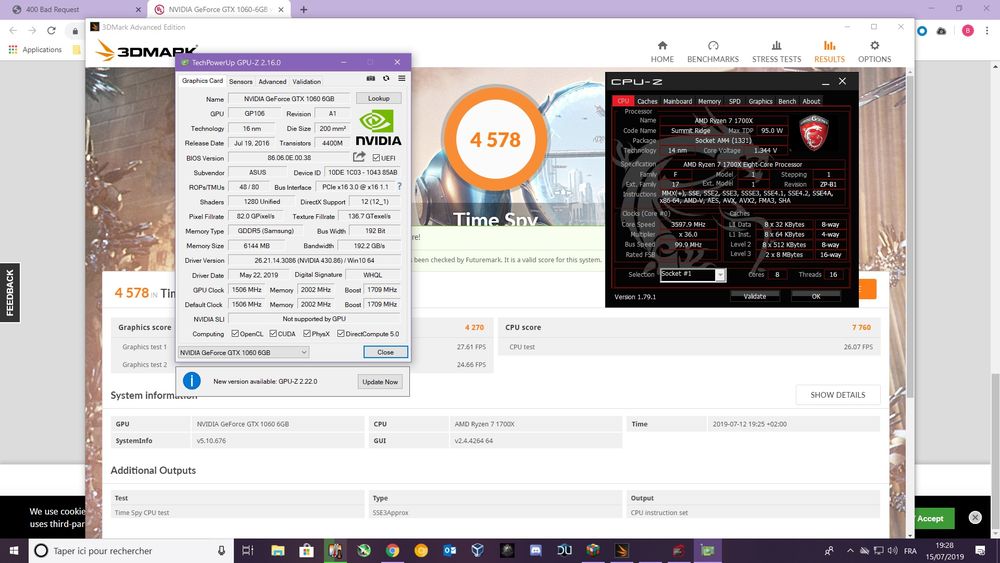Open Applications bookmarks shortcut
Viewport: 1000px width, 563px height.
(35, 50)
